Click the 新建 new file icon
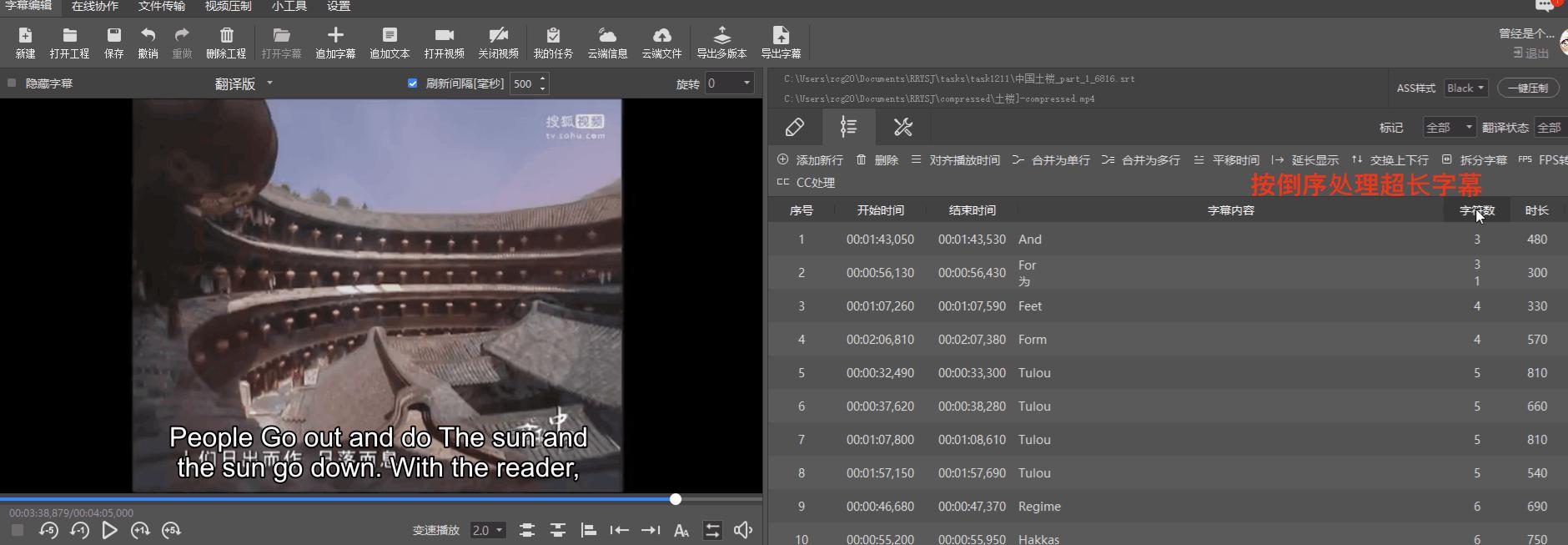This screenshot has height=545, width=1568. [25, 36]
